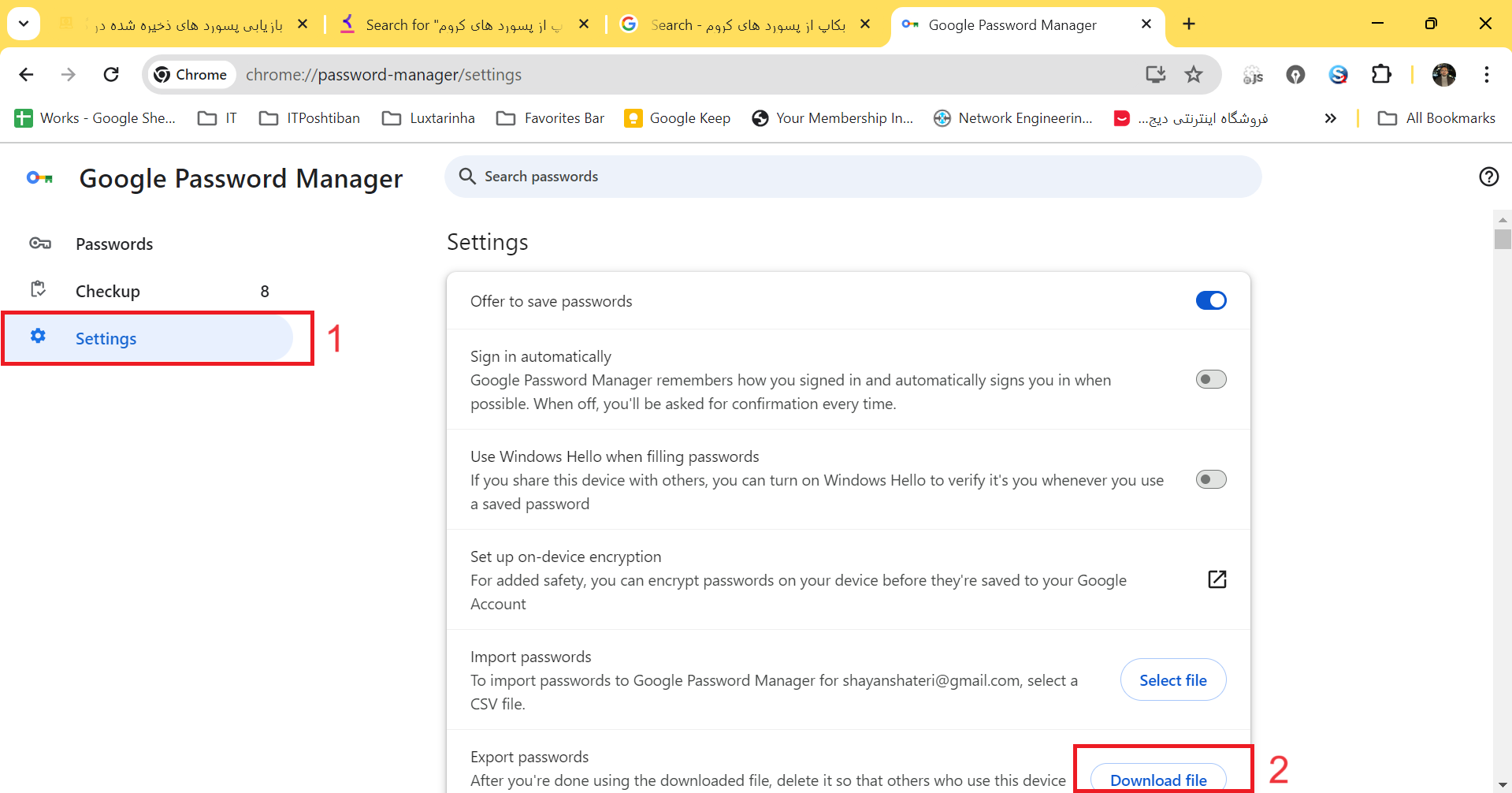Click the page scrollbar down arrow
The width and height of the screenshot is (1512, 793).
click(1503, 785)
